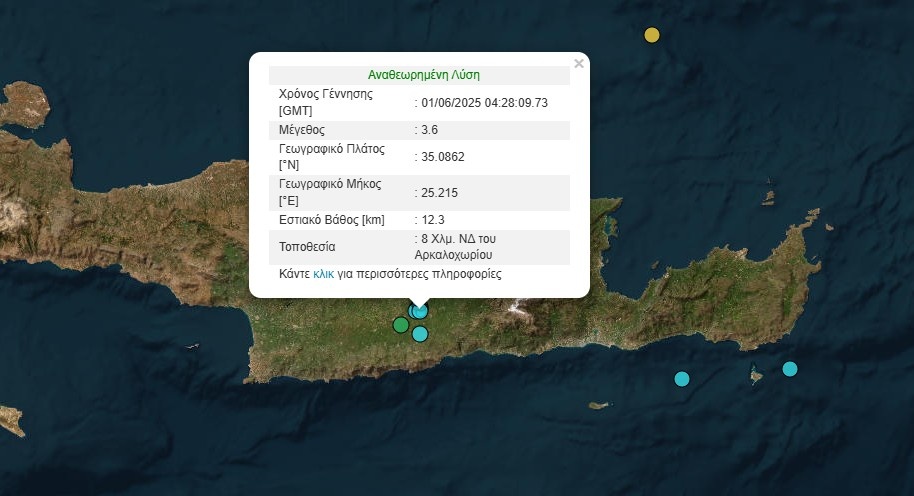Close the earthquake info popup
The image size is (914, 496).
click(x=578, y=64)
